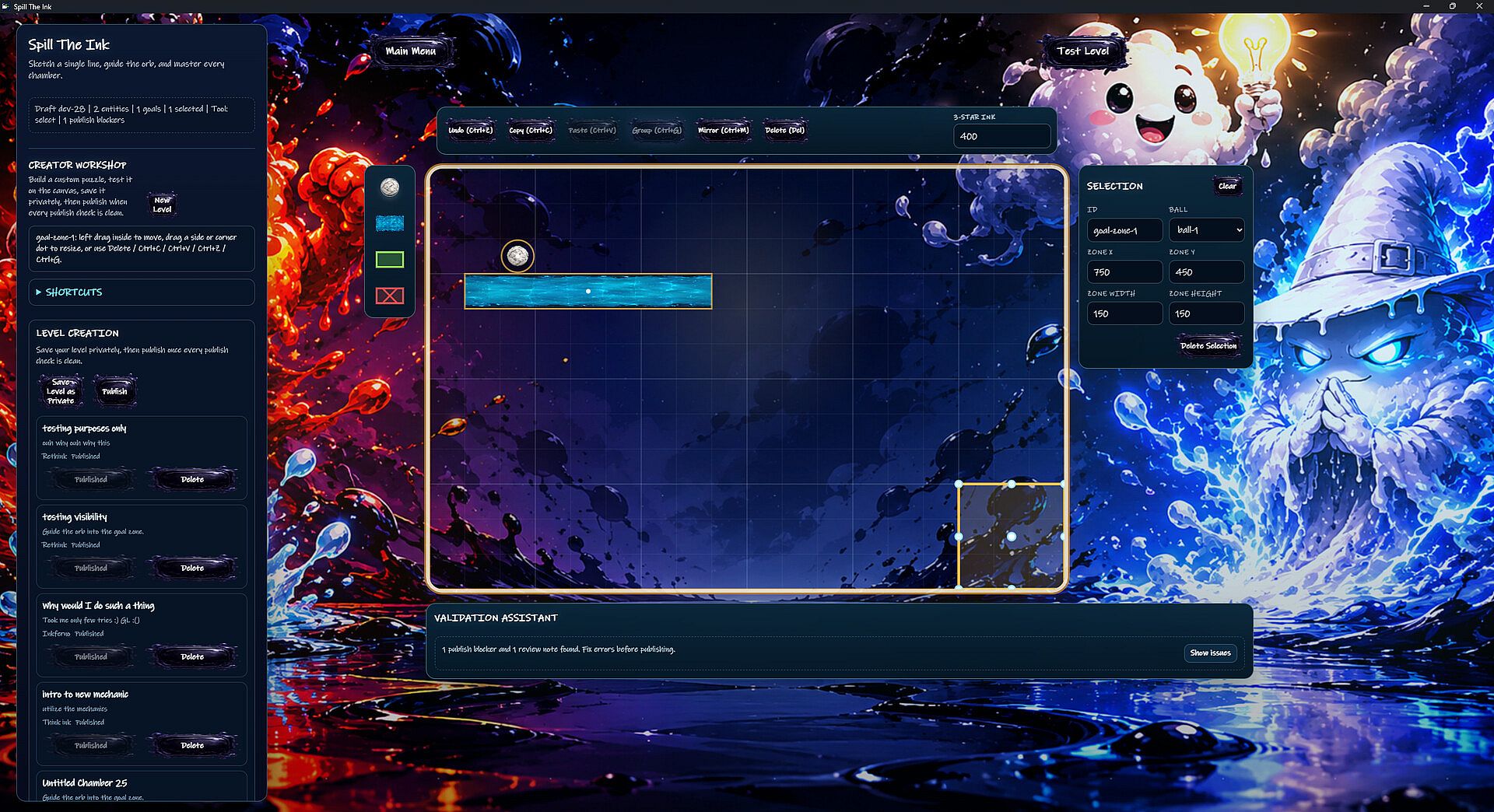This screenshot has width=1494, height=812.
Task: Show issues in the Validation Assistant
Action: (x=1210, y=653)
